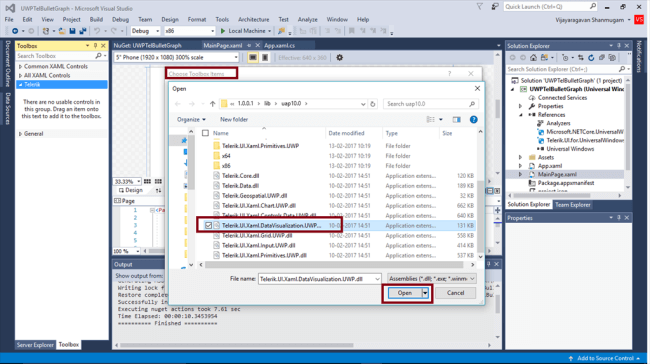The image size is (650, 364).
Task: Click the Search uap10.0 field
Action: tap(431, 104)
